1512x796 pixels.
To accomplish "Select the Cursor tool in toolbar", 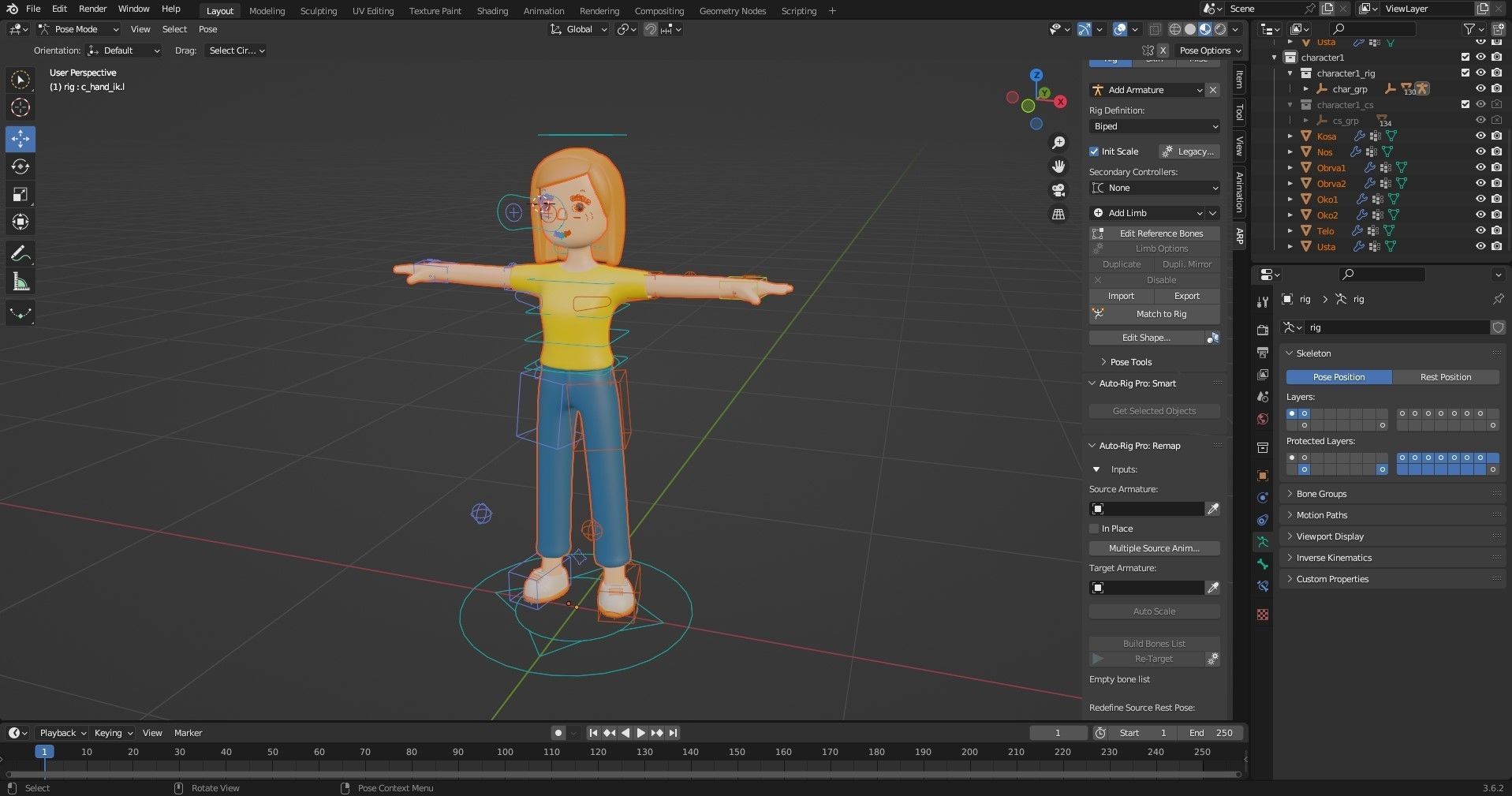I will (21, 107).
